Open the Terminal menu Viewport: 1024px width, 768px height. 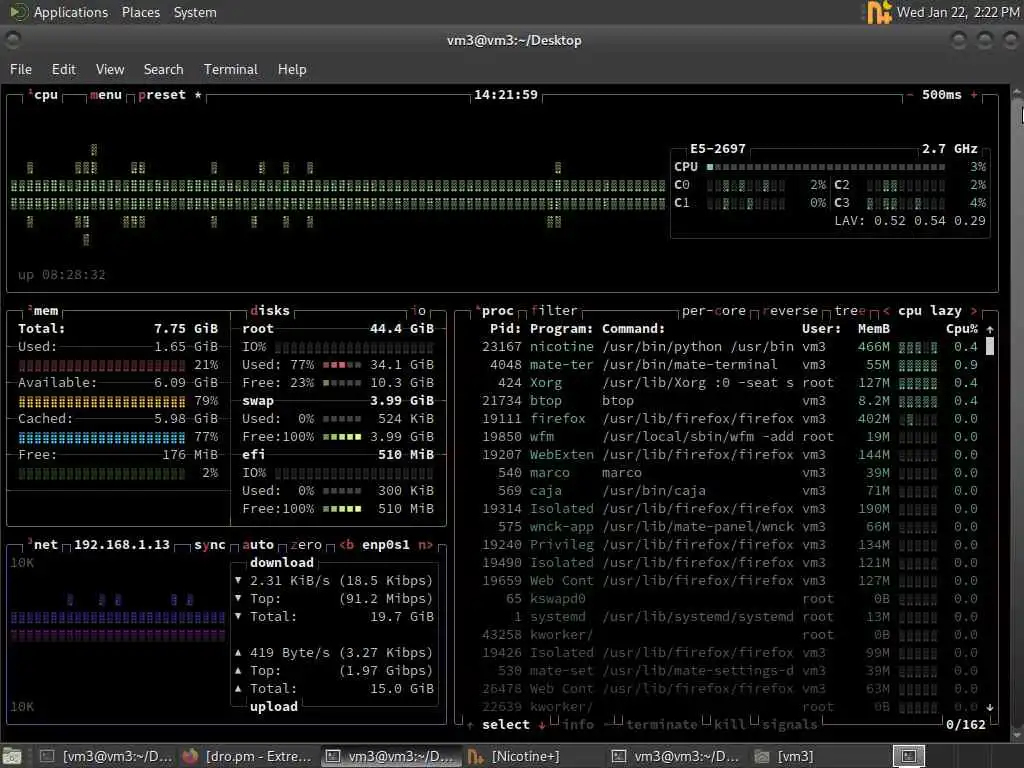pyautogui.click(x=231, y=69)
